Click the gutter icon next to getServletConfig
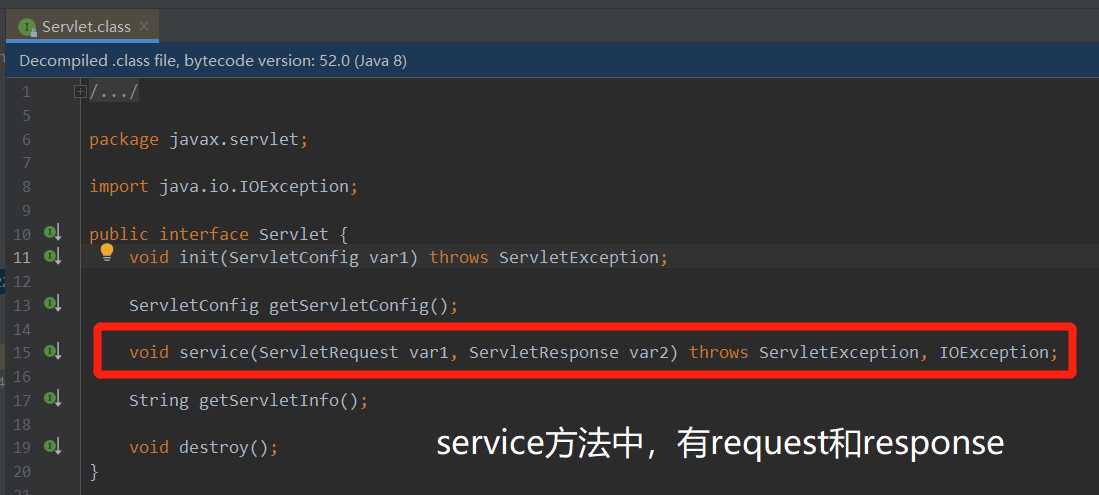 pos(53,304)
